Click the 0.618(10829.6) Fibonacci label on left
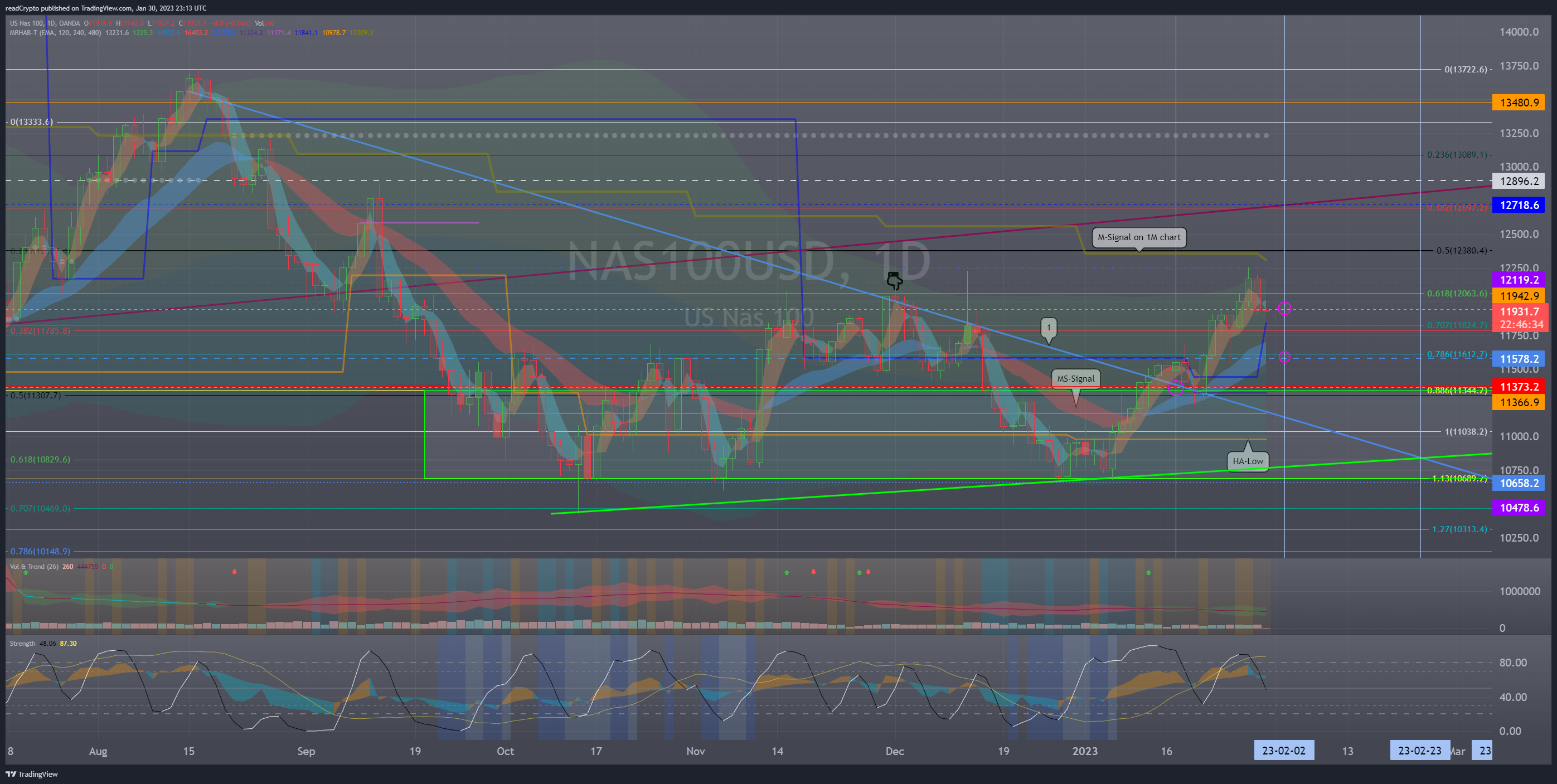This screenshot has height=784, width=1557. [40, 460]
